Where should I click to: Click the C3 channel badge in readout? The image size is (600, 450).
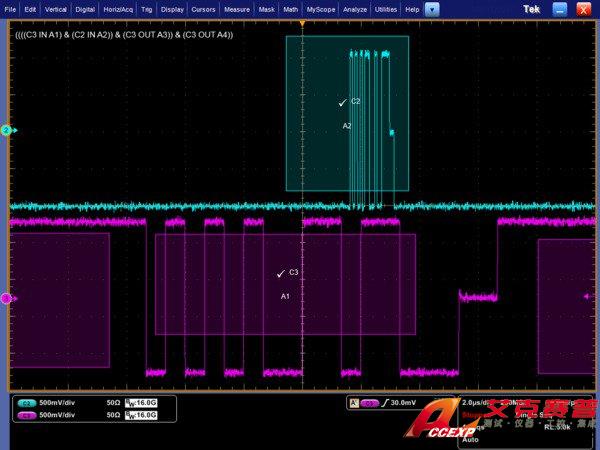tap(26, 413)
